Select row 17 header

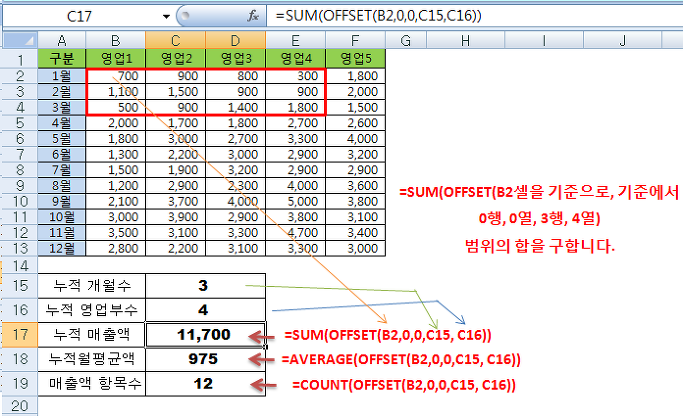click(x=20, y=335)
